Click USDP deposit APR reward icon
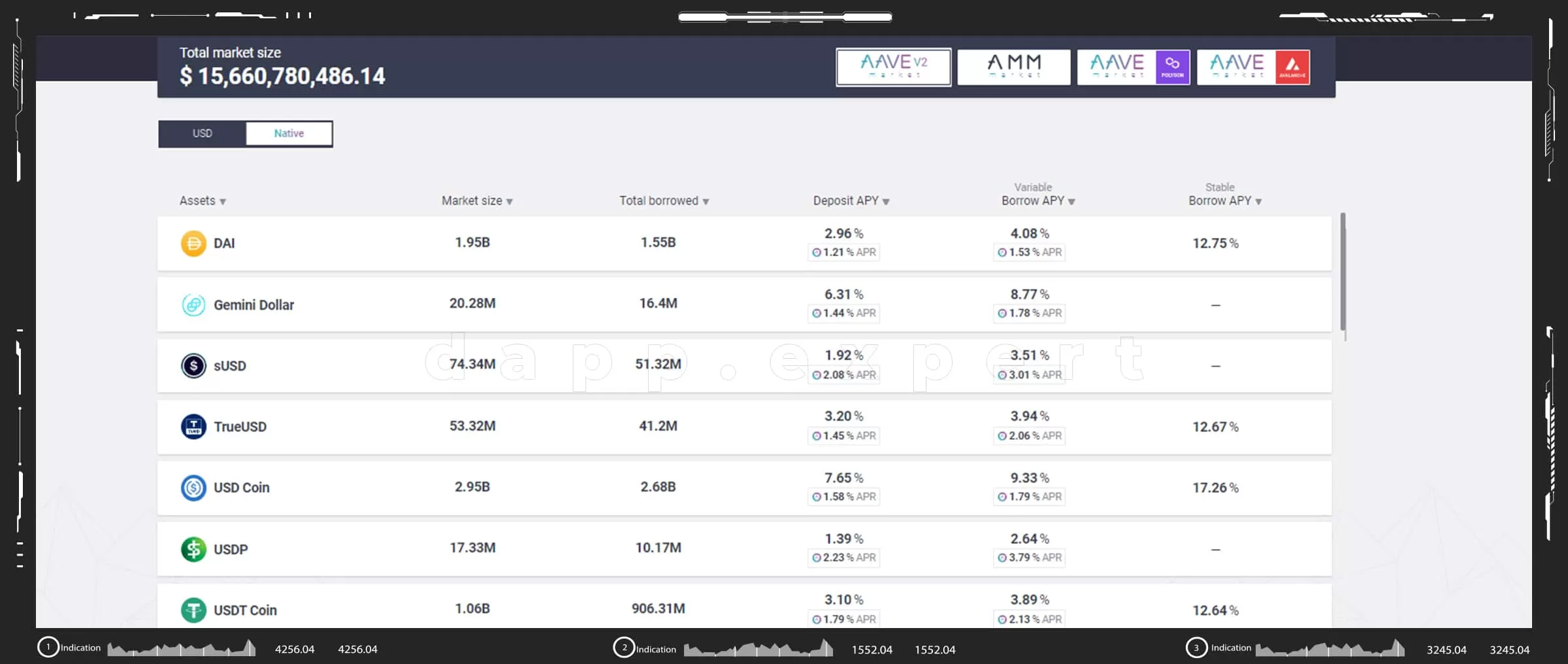 tap(816, 557)
